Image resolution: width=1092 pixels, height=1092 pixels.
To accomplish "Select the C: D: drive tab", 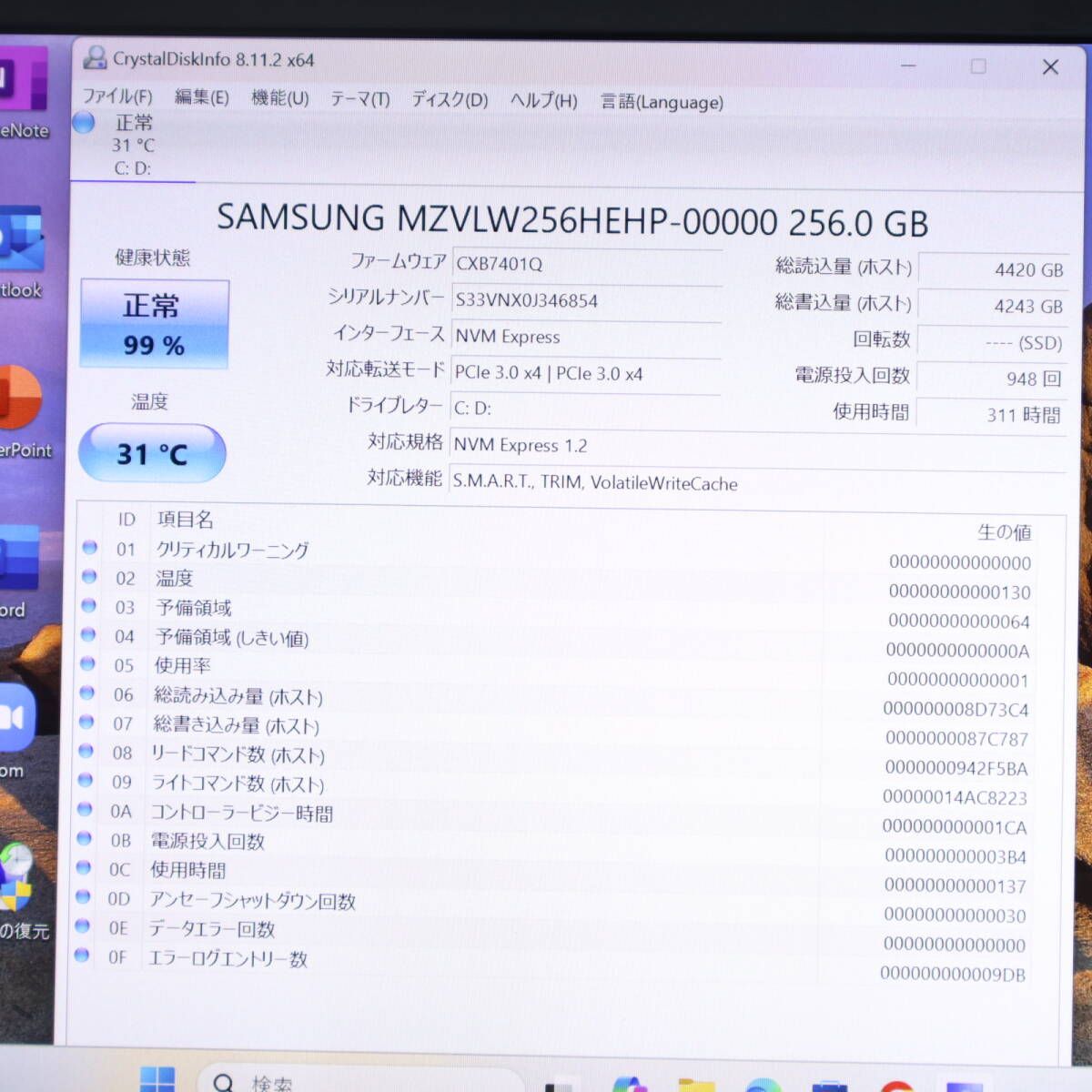I will 133,146.
